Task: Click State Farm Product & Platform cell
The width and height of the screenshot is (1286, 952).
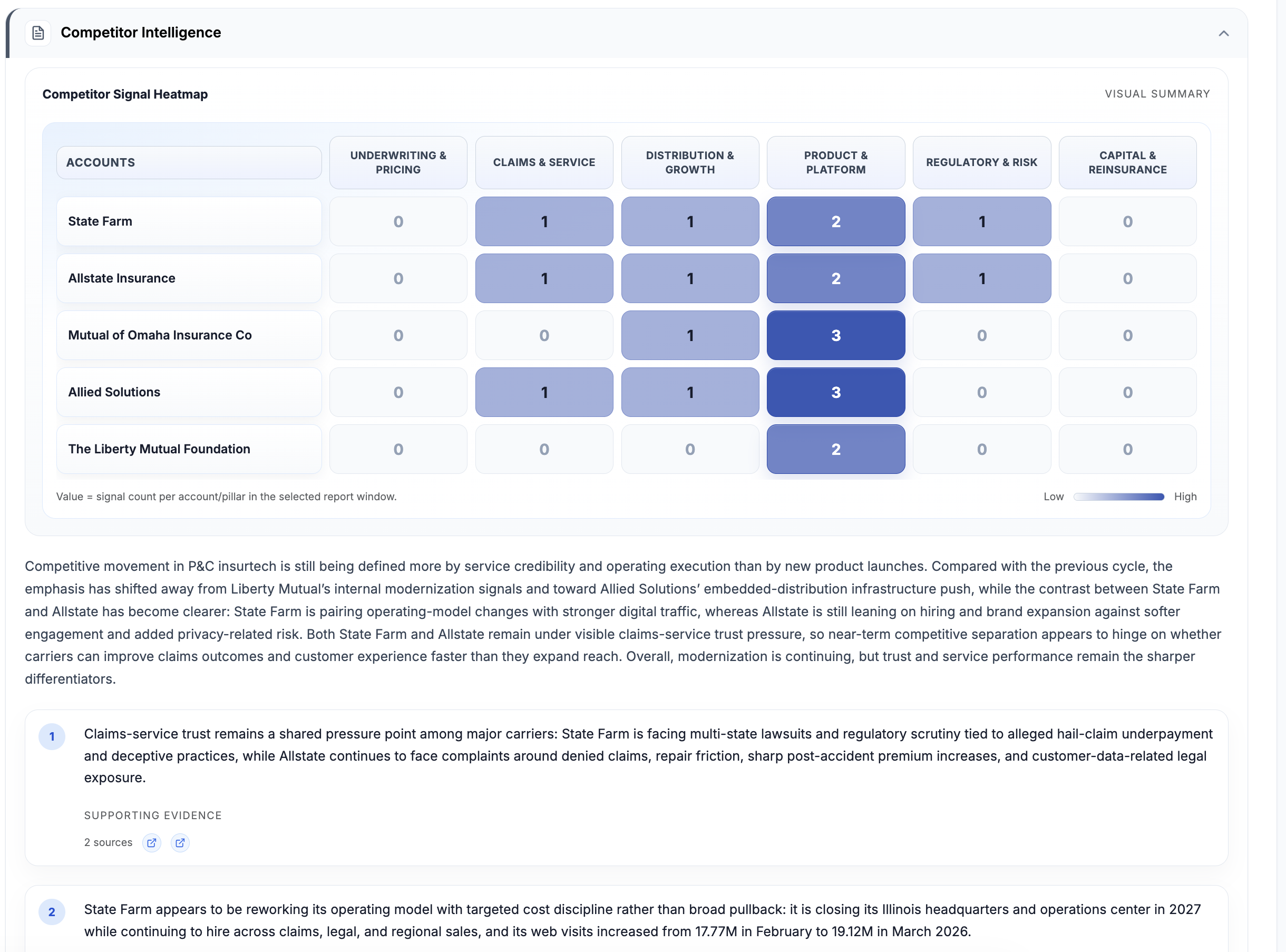Action: [x=835, y=221]
